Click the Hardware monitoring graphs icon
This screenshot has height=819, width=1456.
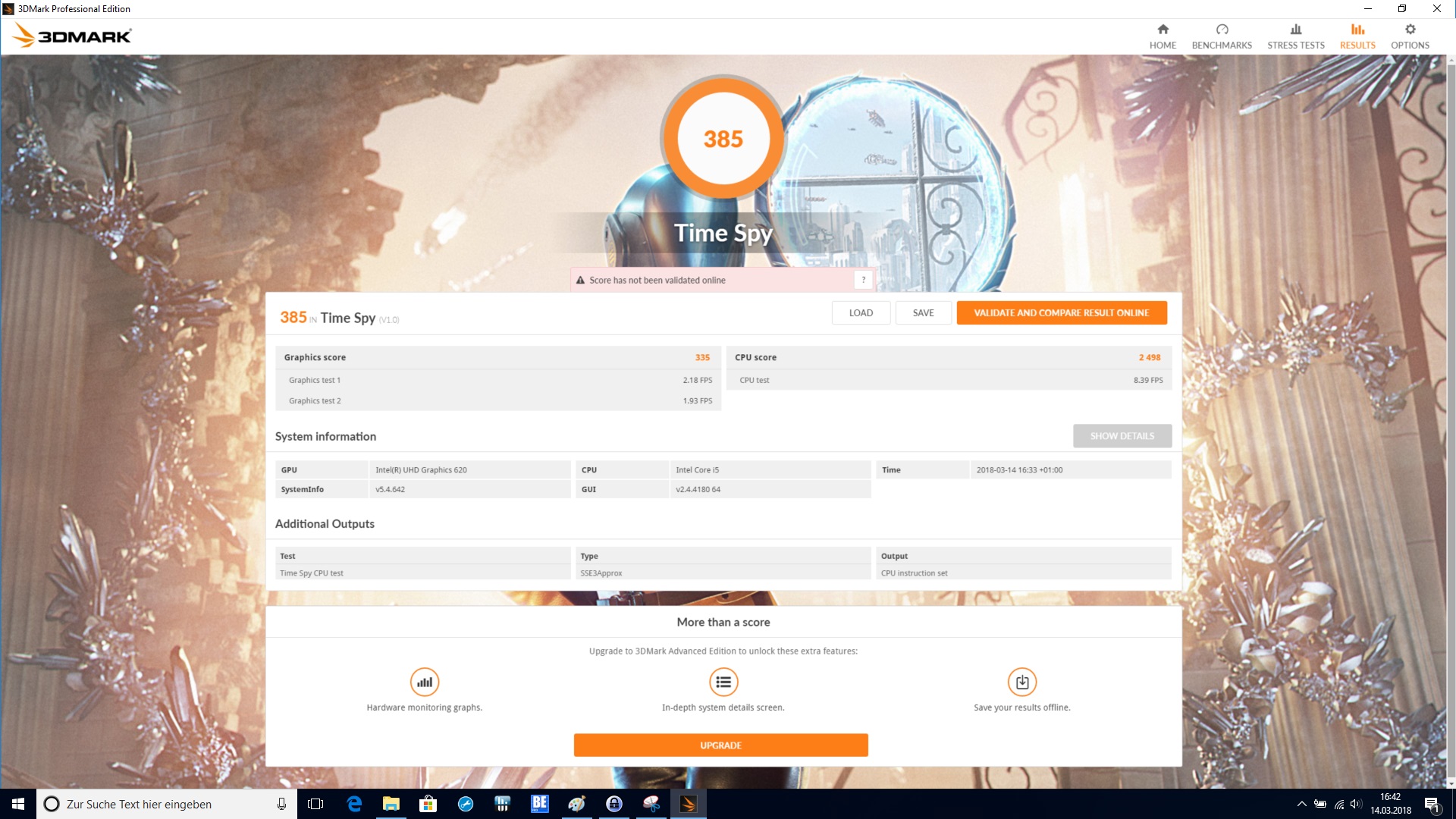click(x=425, y=682)
